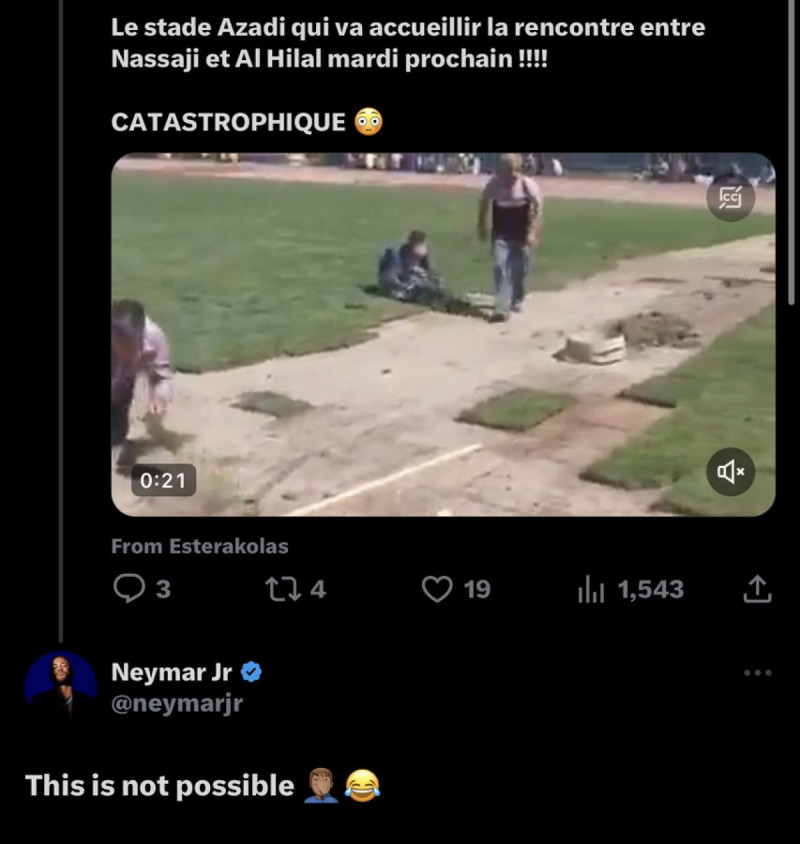Select the 'This is not possible' reply text
The width and height of the screenshot is (800, 844).
(x=159, y=786)
